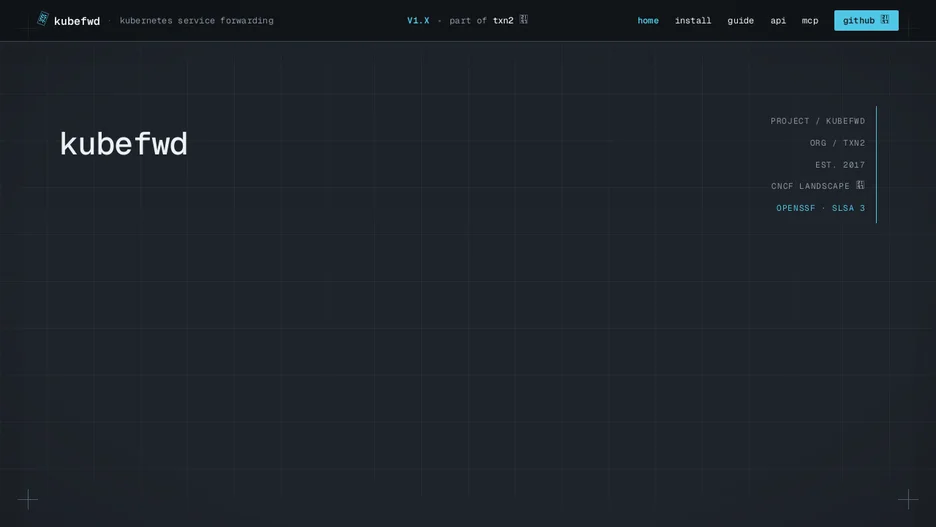Click the kubefwd logo icon in header
The width and height of the screenshot is (936, 527).
coord(42,19)
